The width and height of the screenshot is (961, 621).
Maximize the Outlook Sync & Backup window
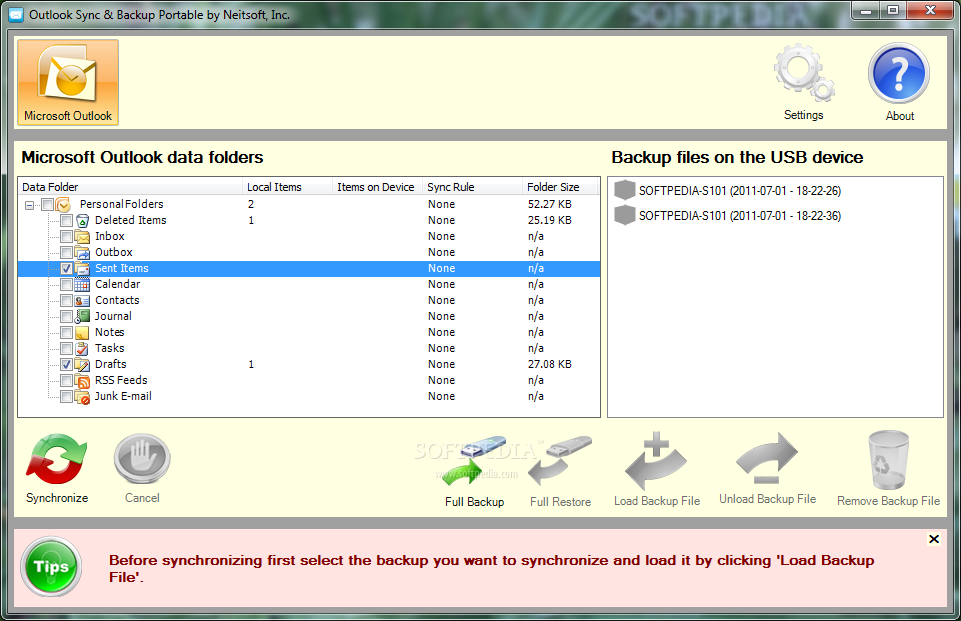(893, 10)
